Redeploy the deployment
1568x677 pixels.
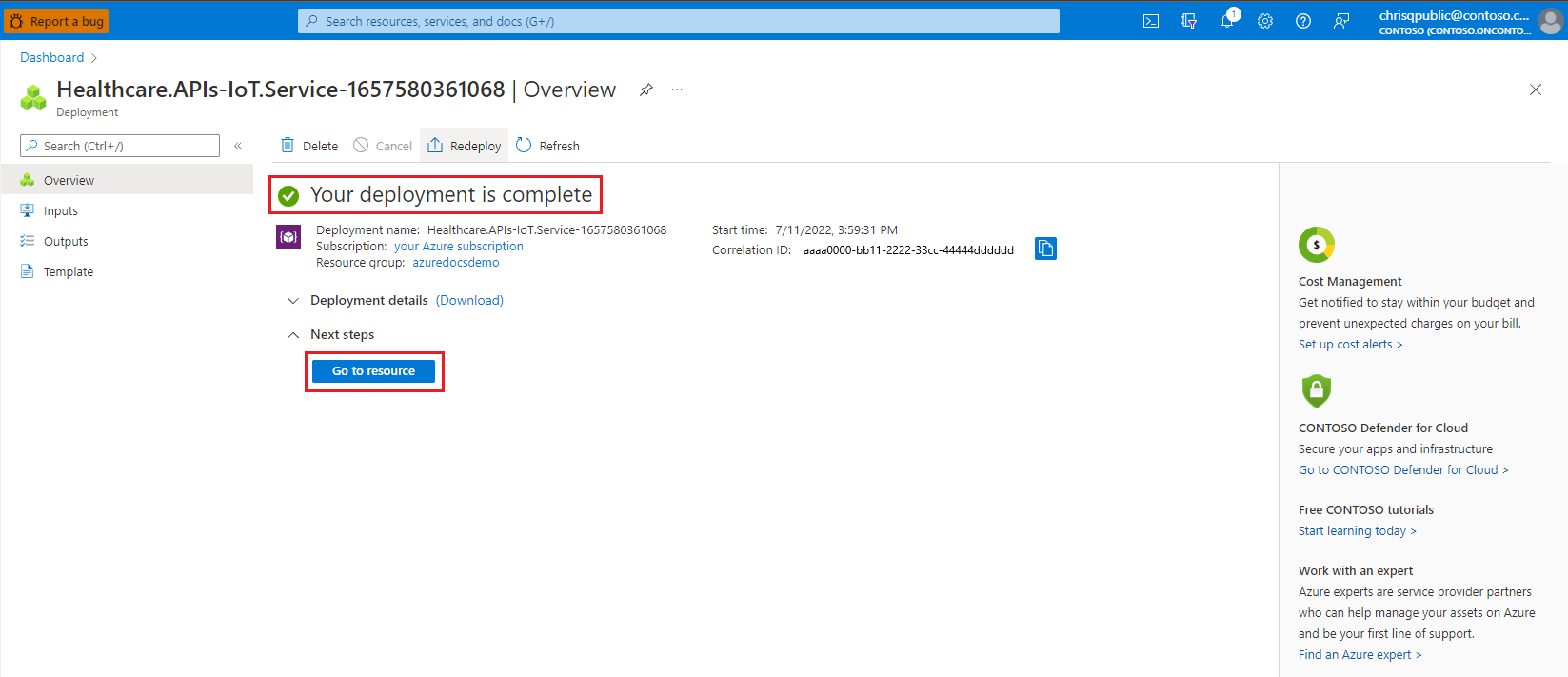point(464,146)
